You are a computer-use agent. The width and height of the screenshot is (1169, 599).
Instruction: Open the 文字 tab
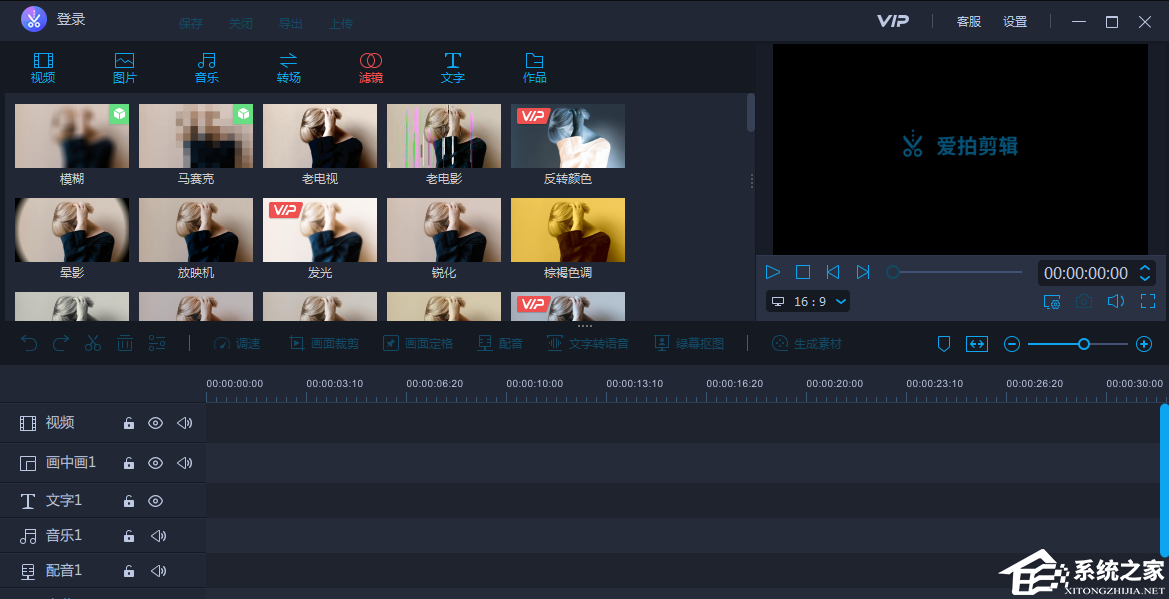click(x=453, y=67)
